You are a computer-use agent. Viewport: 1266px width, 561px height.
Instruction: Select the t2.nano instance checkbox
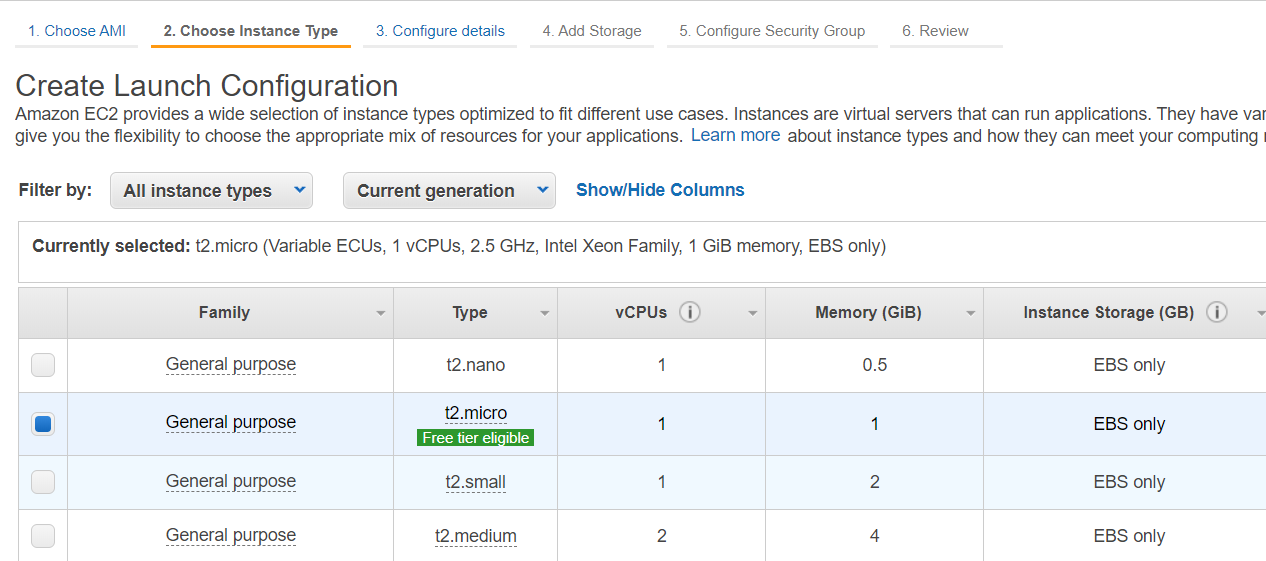tap(43, 365)
